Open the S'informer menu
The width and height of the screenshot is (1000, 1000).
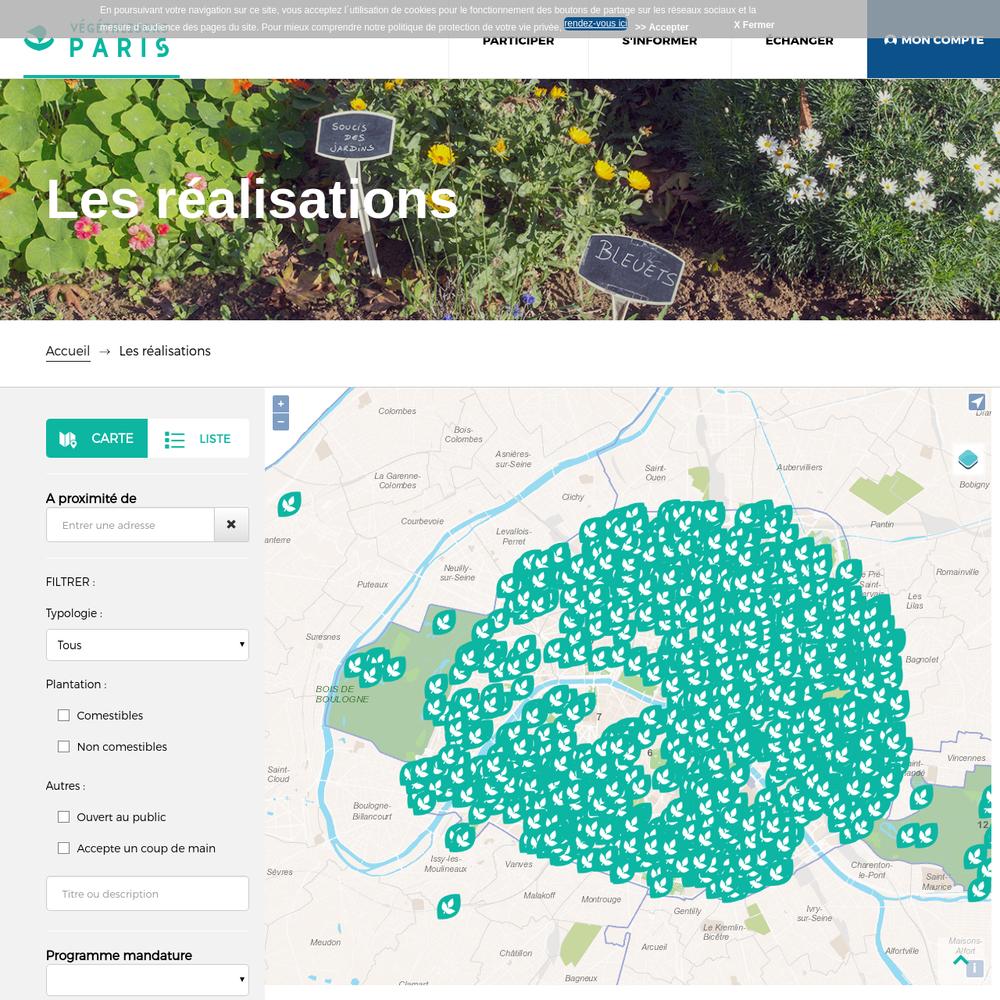tap(659, 41)
